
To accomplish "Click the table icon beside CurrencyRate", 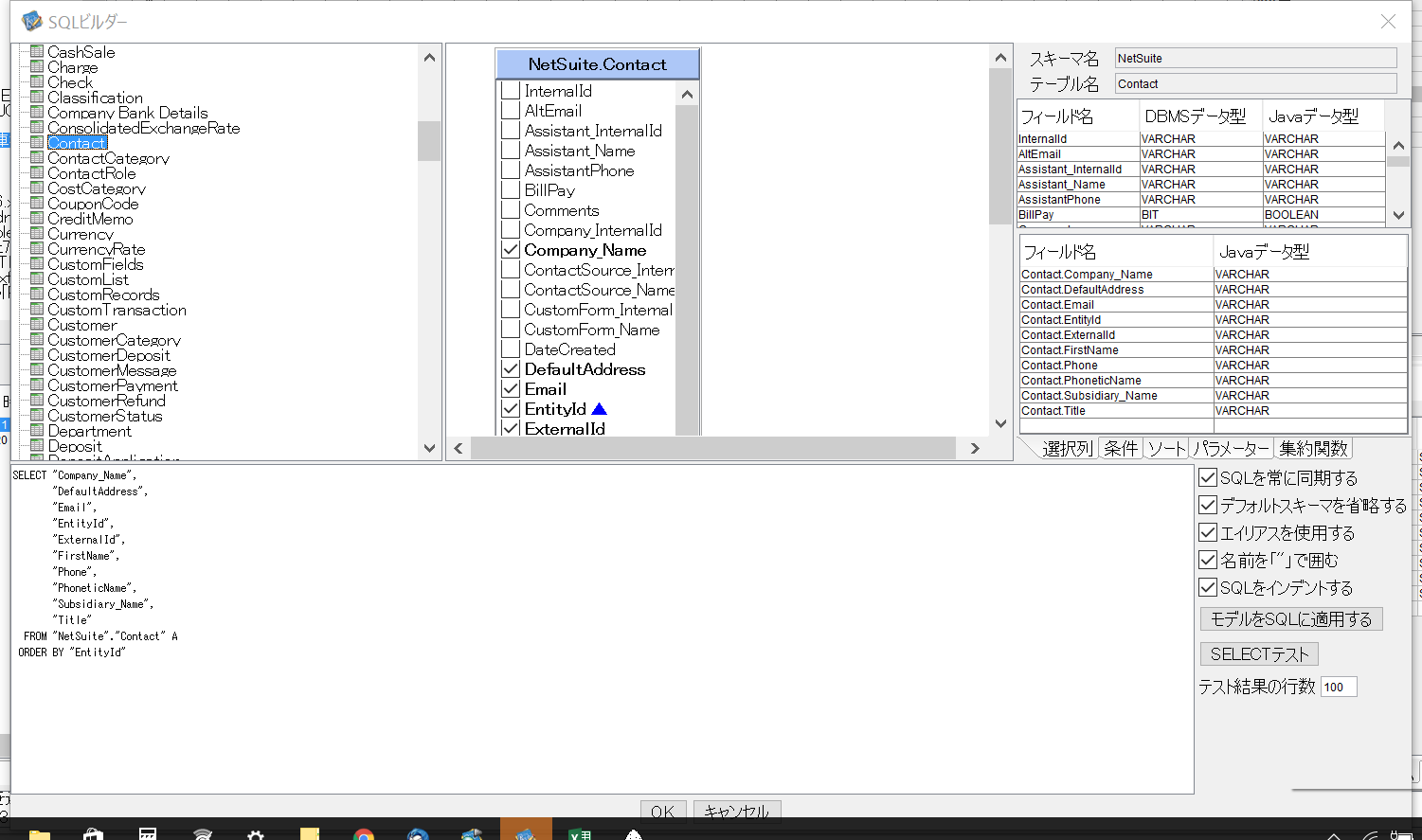I will pyautogui.click(x=37, y=248).
